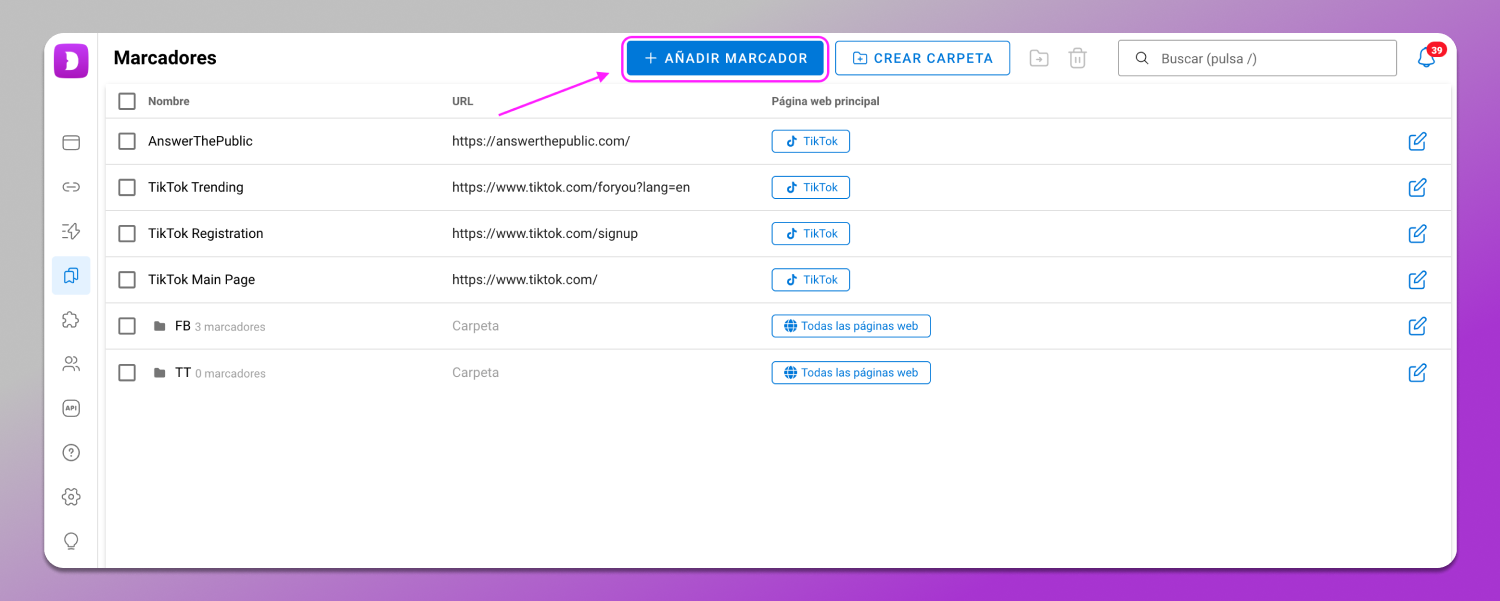Click the move-to-folder icon in toolbar
1500x601 pixels.
coord(1039,58)
